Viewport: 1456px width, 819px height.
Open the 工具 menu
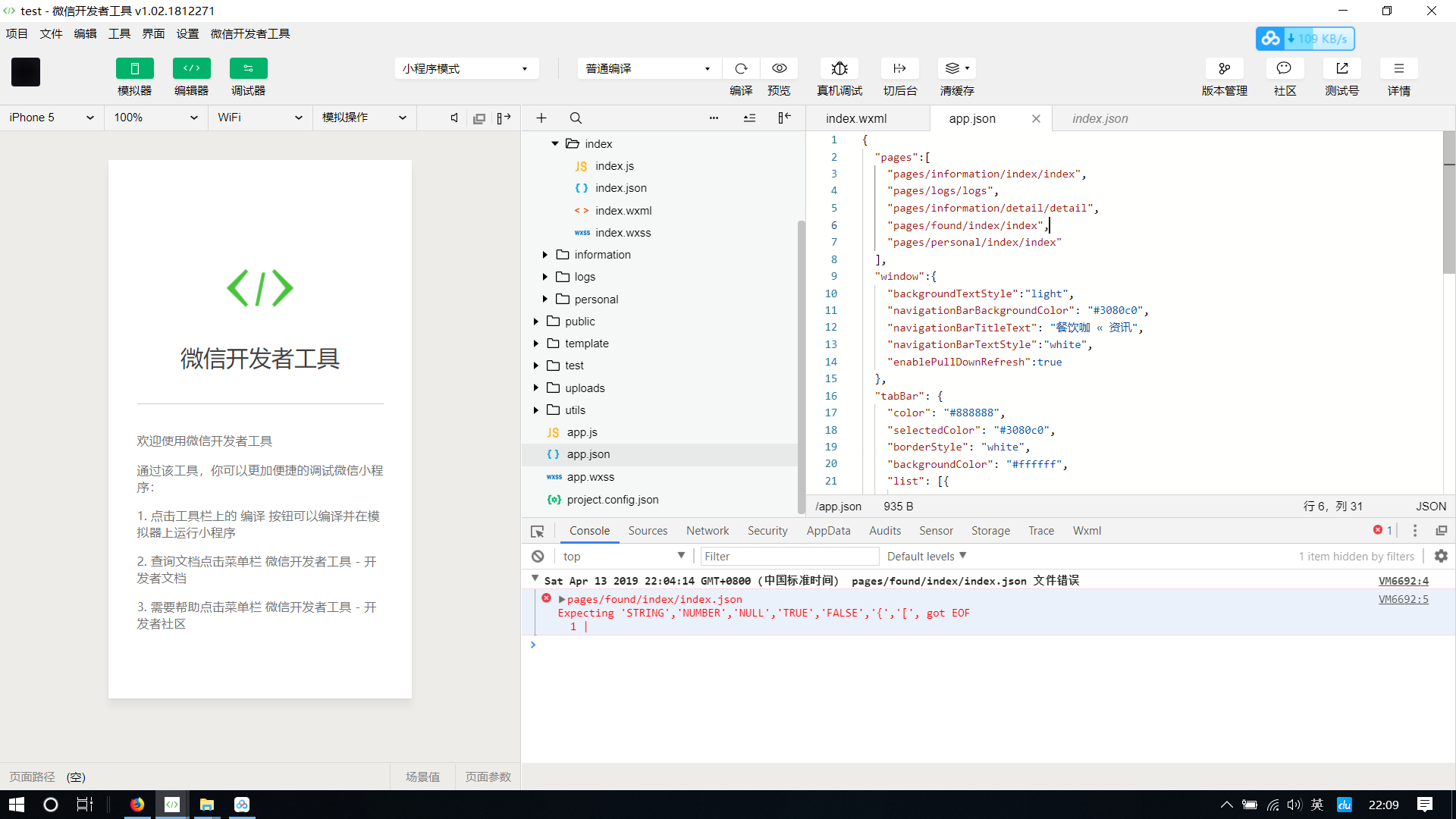coord(119,33)
